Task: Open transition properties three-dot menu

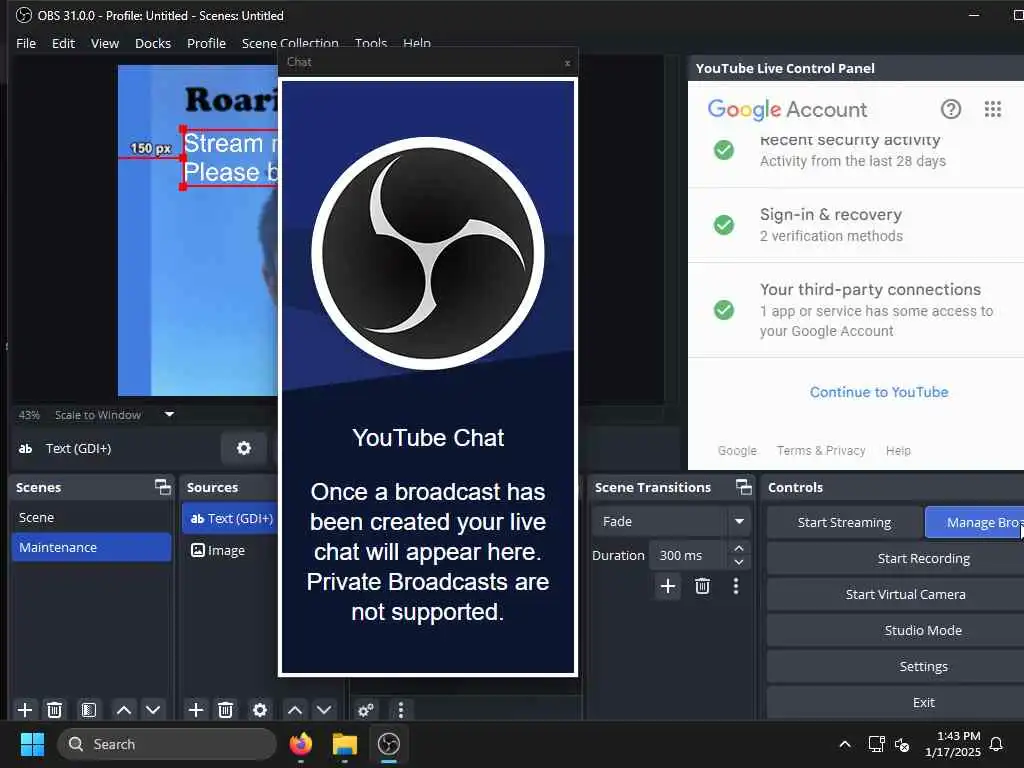Action: point(736,586)
